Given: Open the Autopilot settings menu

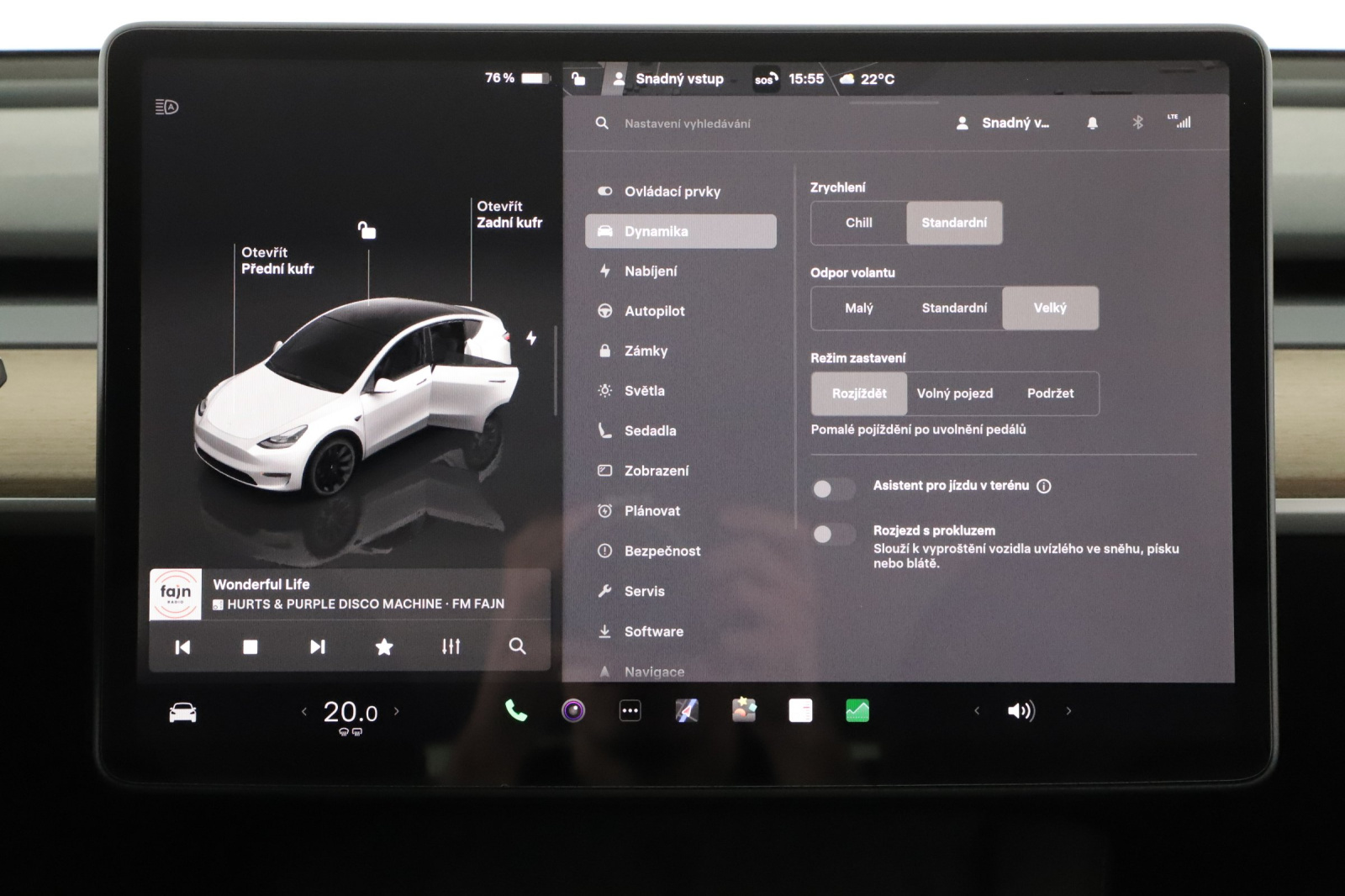Looking at the screenshot, I should [654, 311].
